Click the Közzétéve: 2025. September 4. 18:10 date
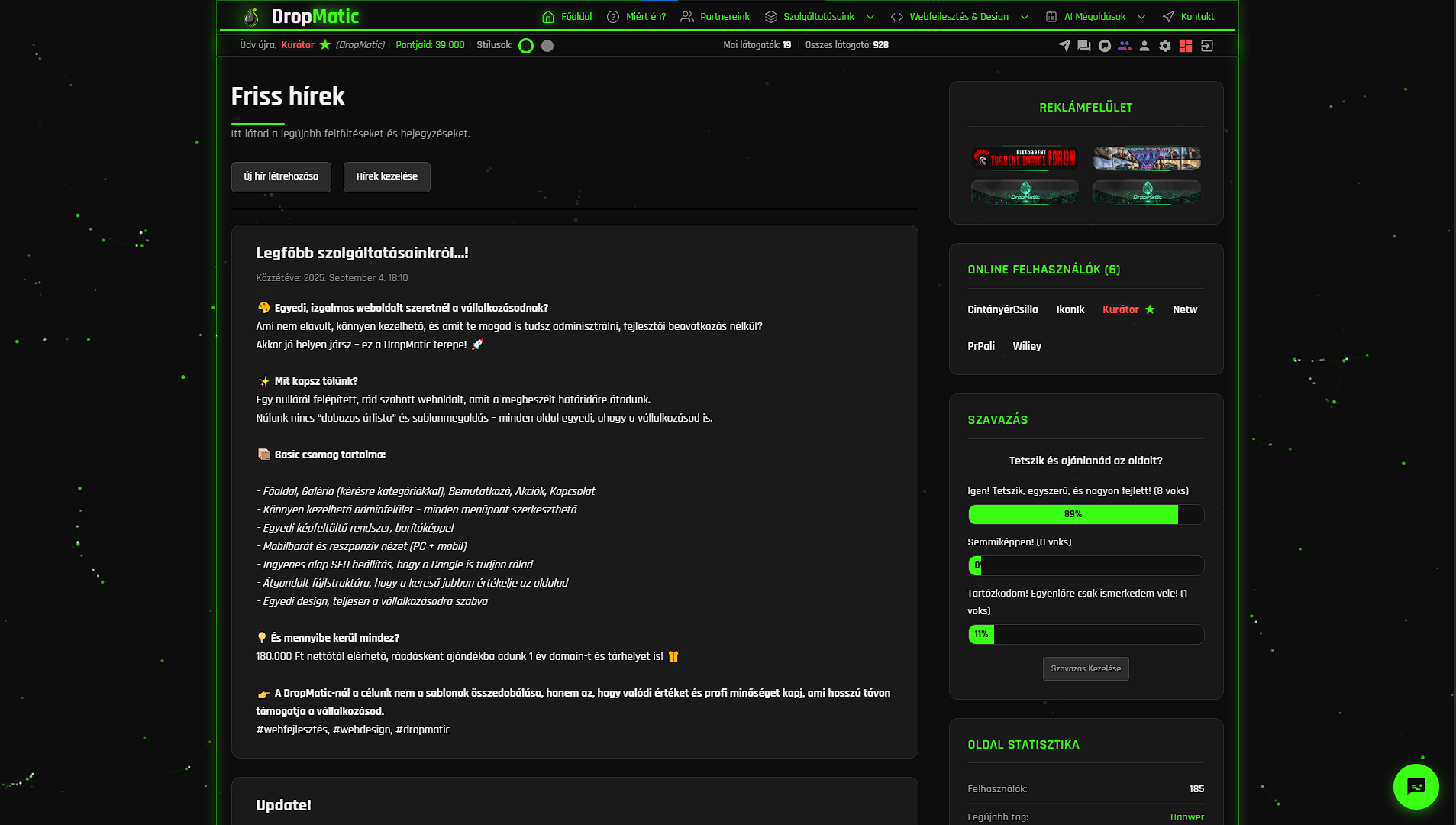The image size is (1456, 825). (331, 278)
